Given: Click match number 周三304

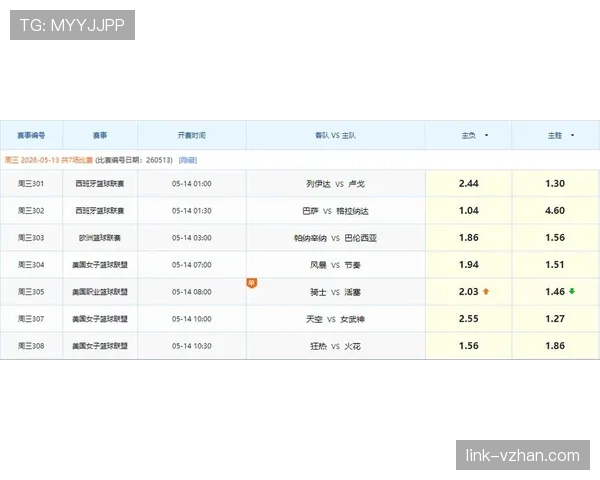Looking at the screenshot, I should [x=31, y=265].
